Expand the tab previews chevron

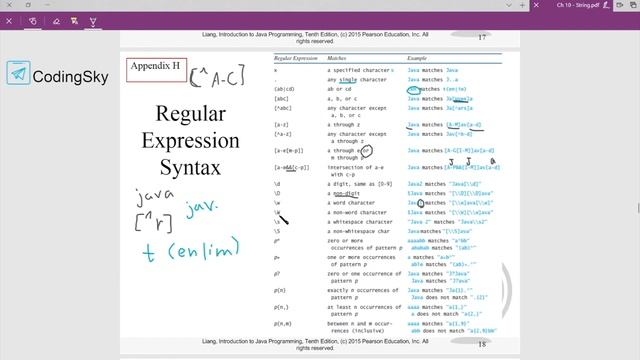(509, 5)
